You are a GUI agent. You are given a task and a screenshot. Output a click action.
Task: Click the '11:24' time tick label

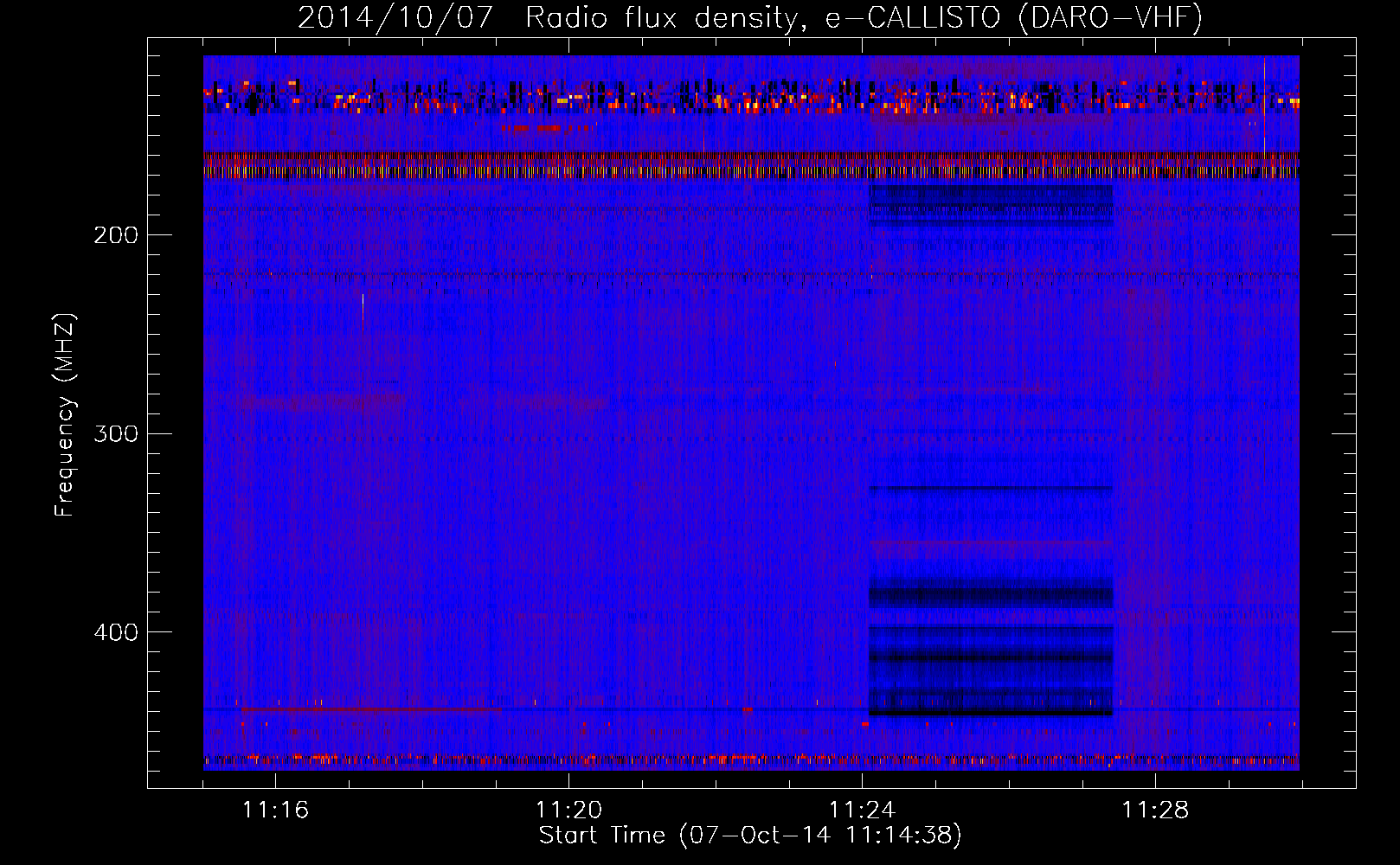click(862, 810)
